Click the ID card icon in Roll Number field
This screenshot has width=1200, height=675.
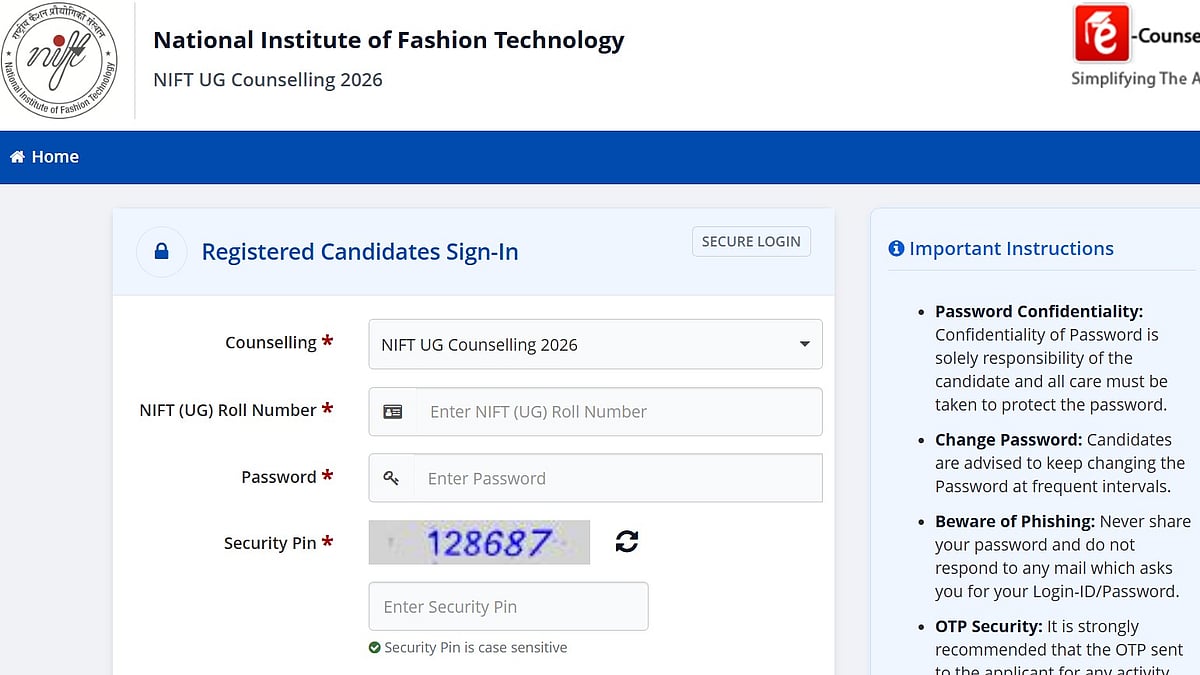click(393, 411)
